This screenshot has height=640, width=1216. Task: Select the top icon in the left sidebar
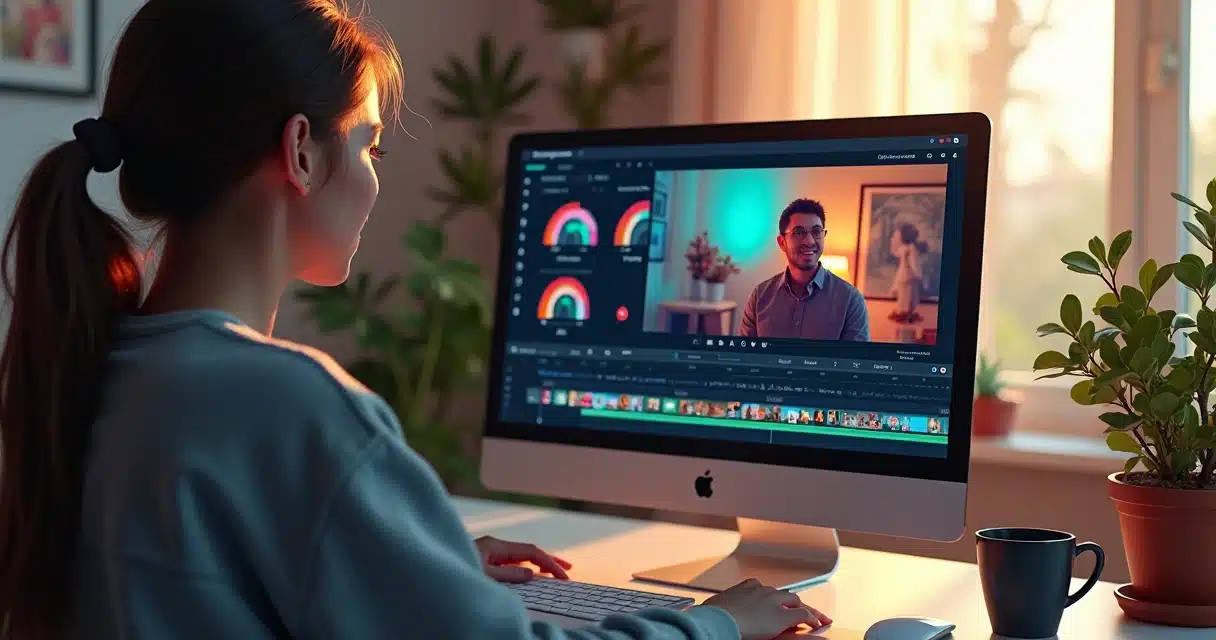[x=526, y=181]
